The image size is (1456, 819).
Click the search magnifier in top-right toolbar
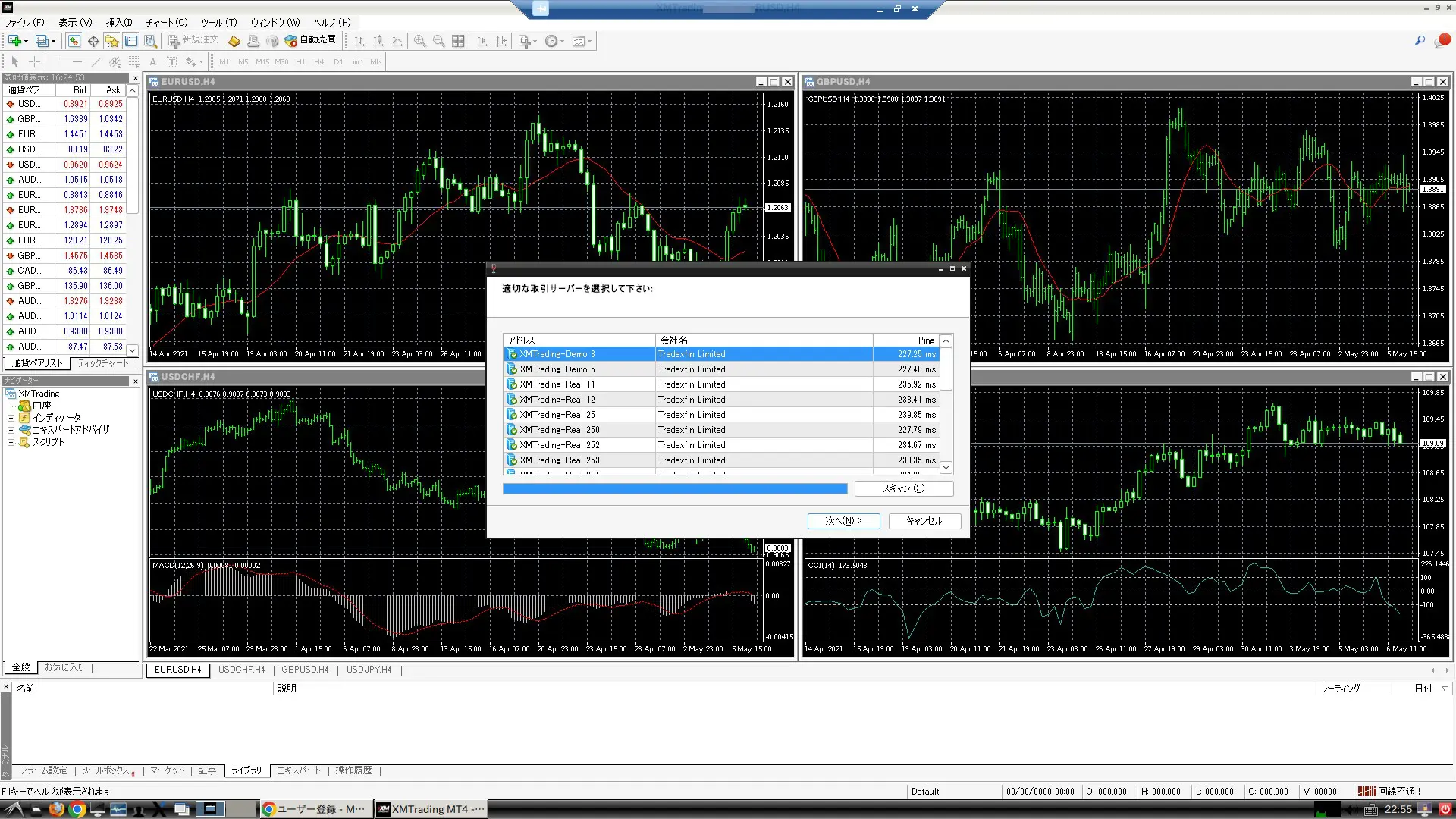(x=1420, y=41)
